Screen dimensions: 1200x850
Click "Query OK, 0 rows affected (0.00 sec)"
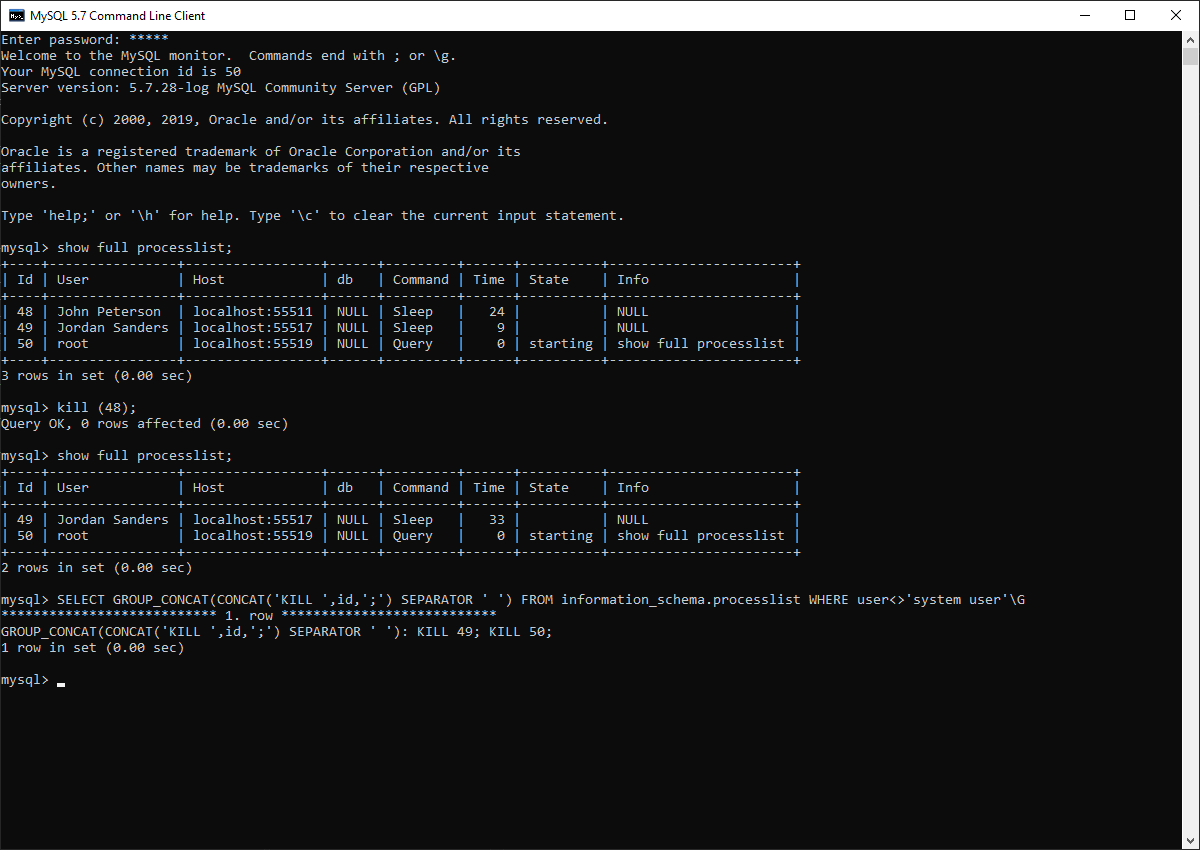tap(145, 424)
